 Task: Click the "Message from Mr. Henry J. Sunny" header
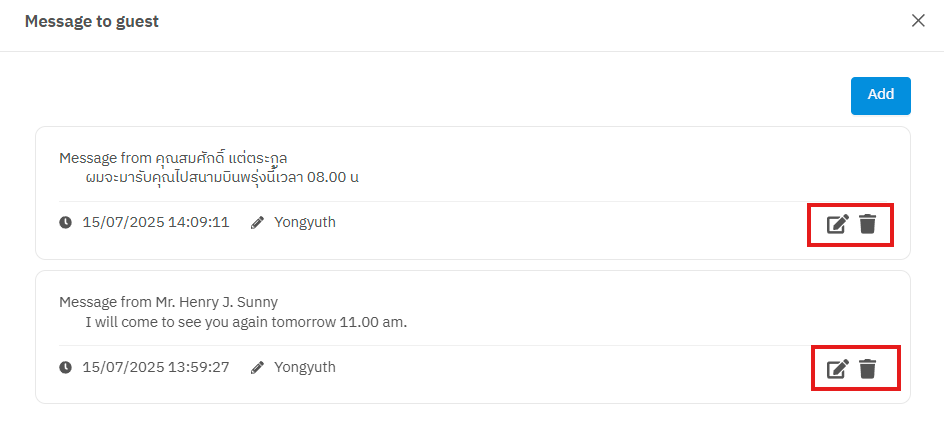coord(168,302)
